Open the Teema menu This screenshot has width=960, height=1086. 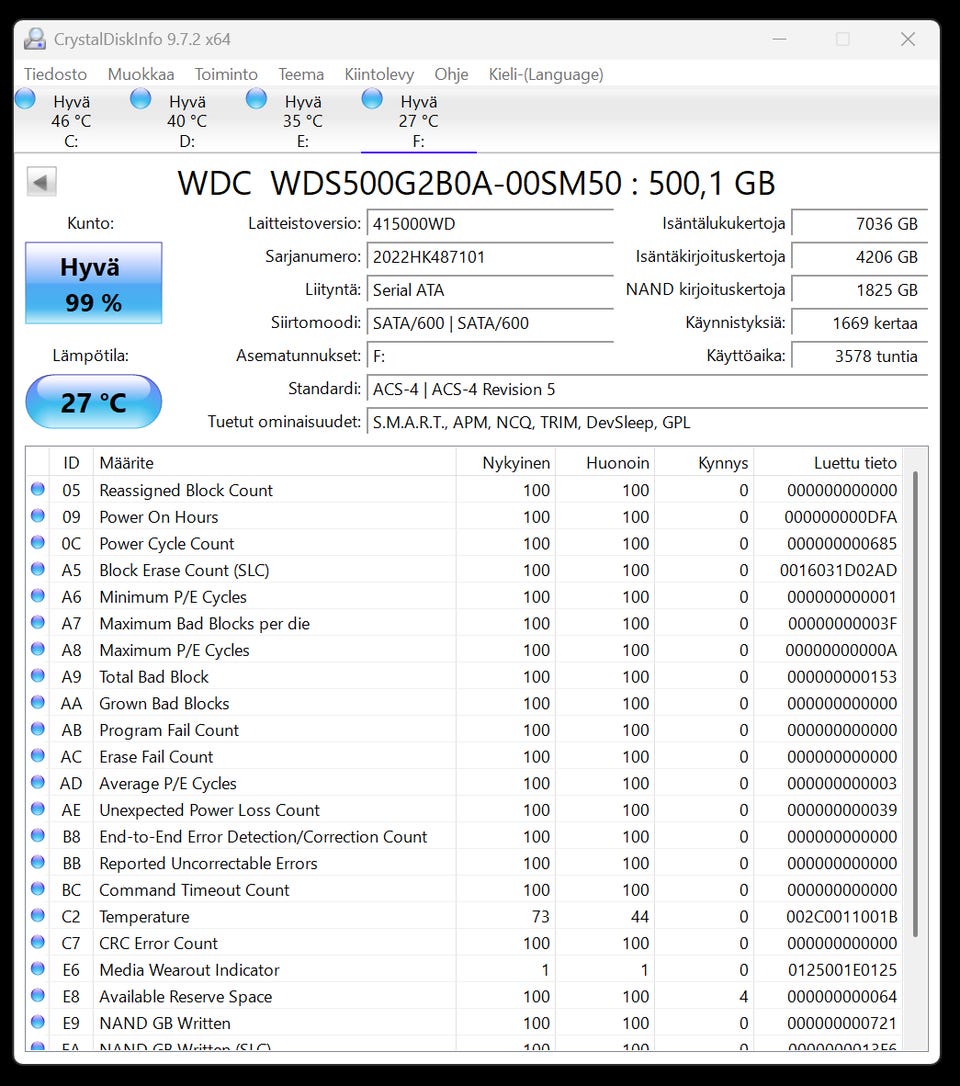[x=301, y=74]
